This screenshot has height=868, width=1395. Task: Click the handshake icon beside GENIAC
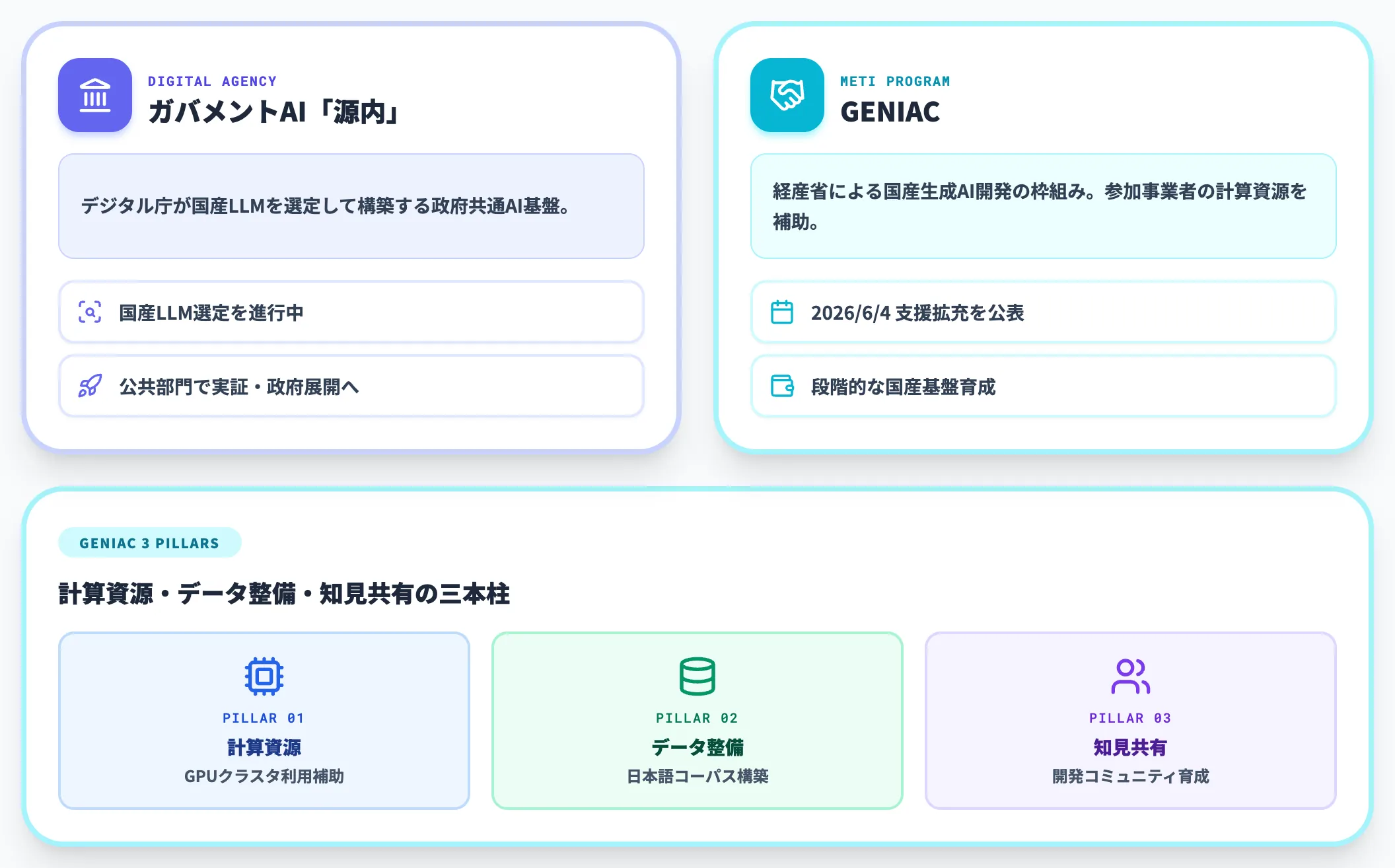pos(787,95)
